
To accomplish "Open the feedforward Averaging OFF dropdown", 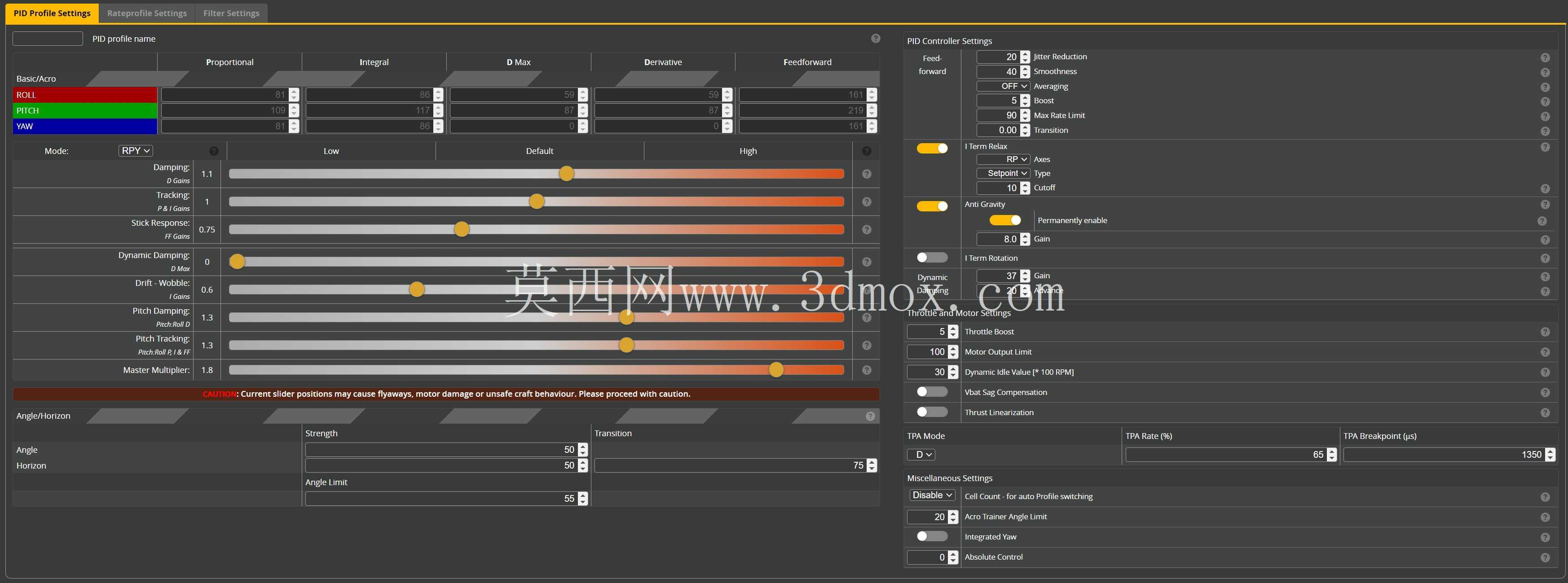I will point(1003,87).
